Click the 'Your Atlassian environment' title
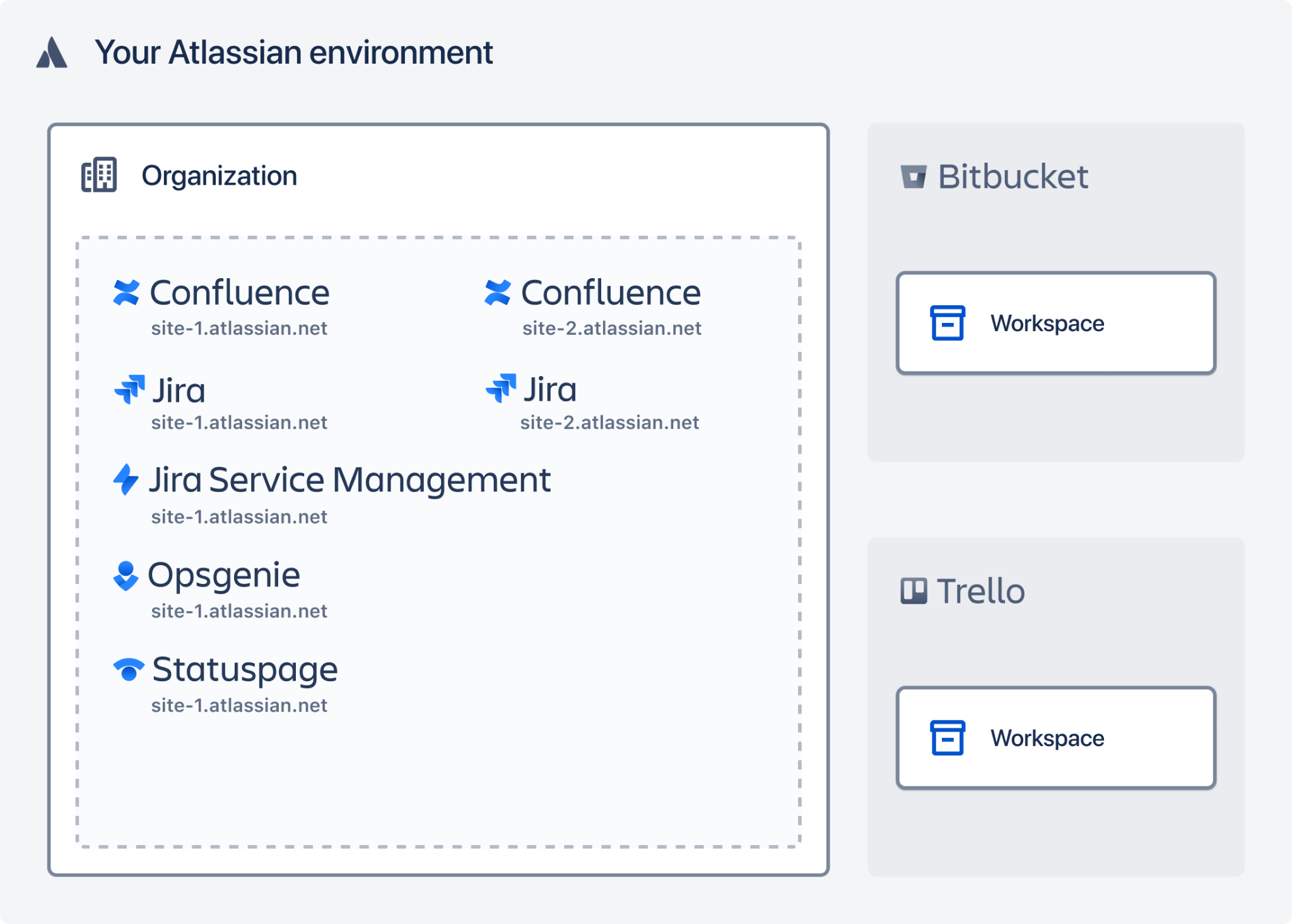The width and height of the screenshot is (1292, 924). [x=294, y=52]
